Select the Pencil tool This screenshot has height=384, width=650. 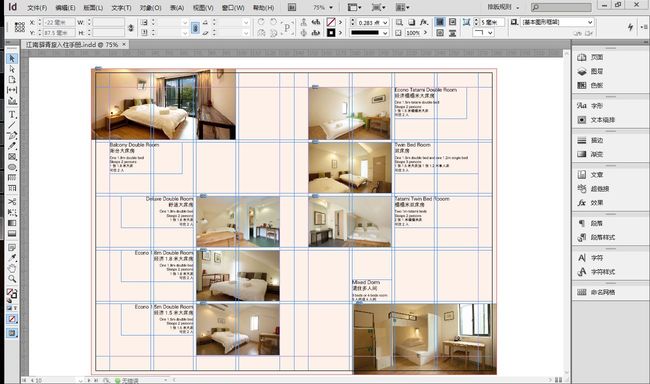pyautogui.click(x=12, y=146)
